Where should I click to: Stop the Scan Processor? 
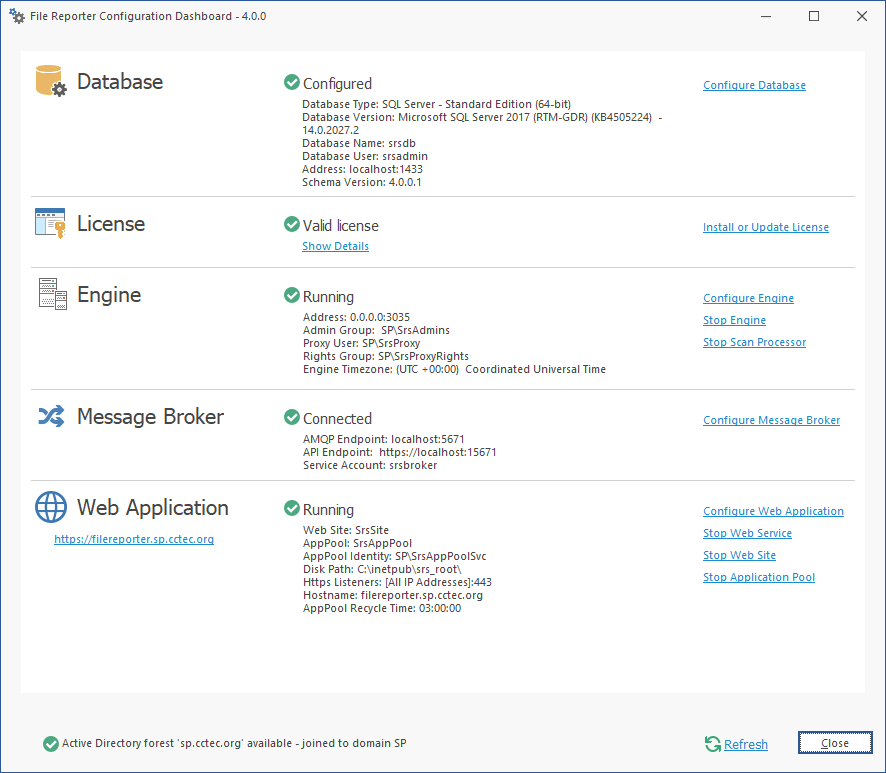[754, 342]
